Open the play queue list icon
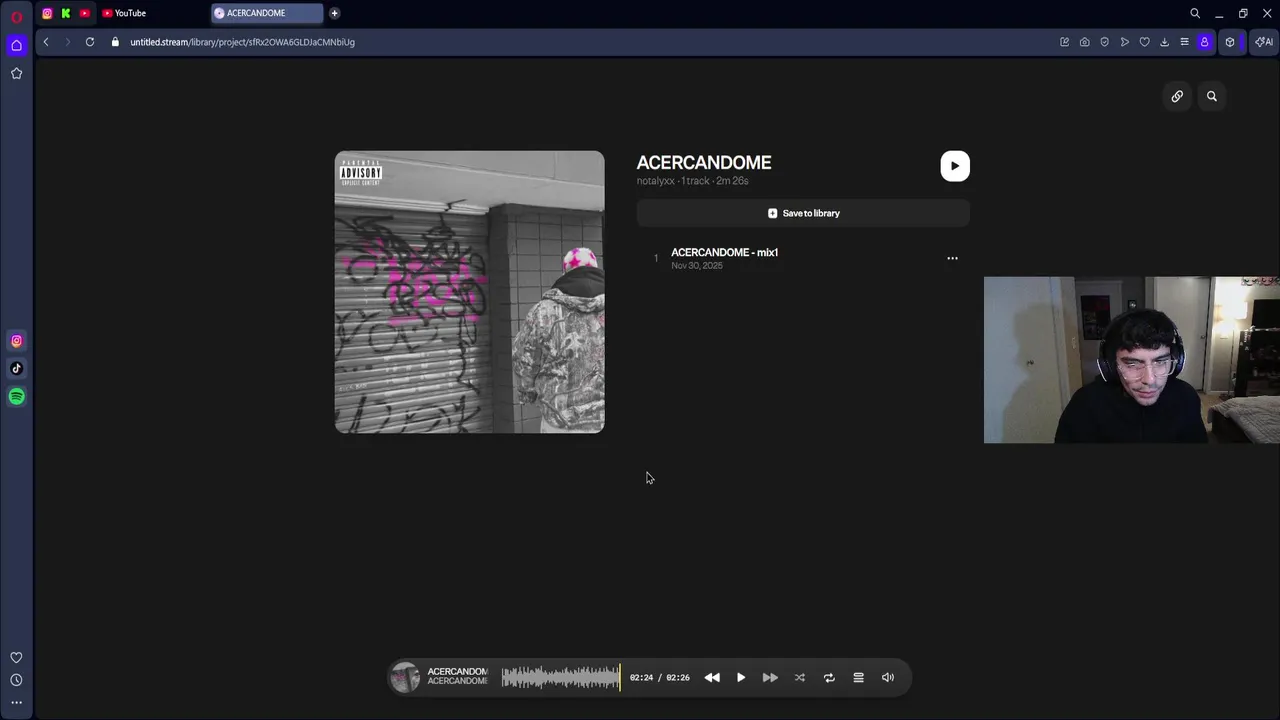 pos(858,678)
